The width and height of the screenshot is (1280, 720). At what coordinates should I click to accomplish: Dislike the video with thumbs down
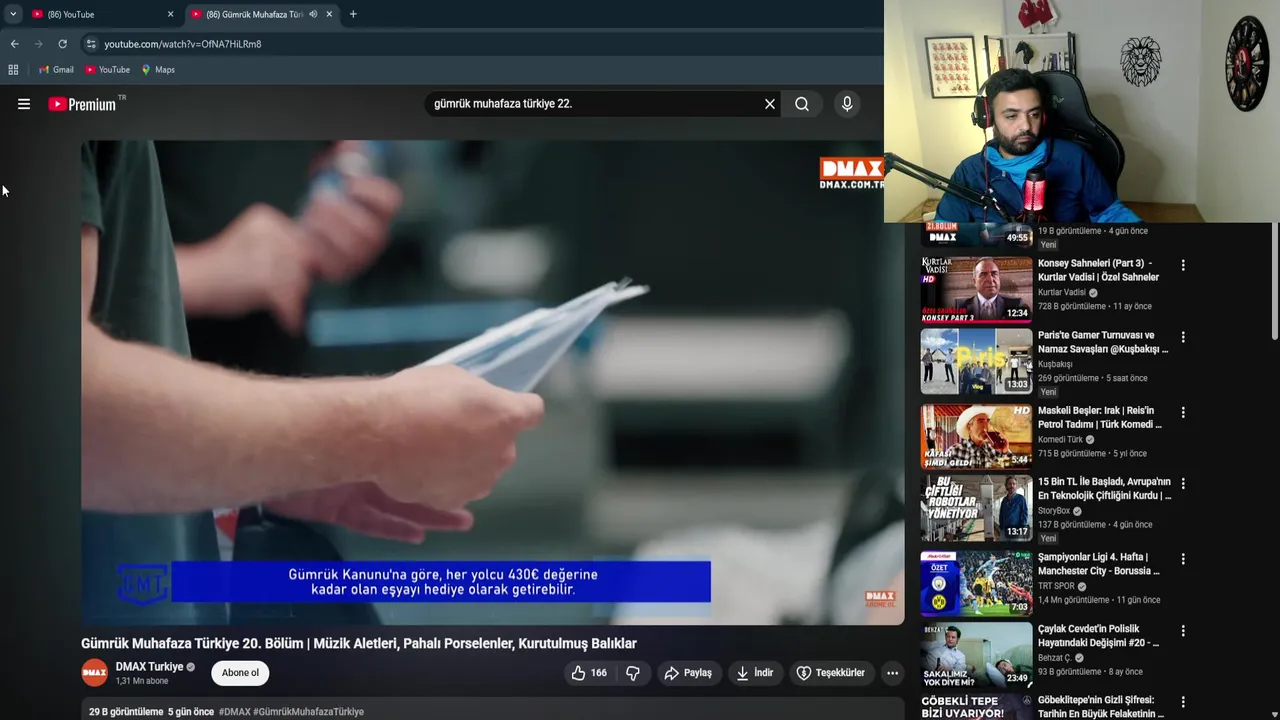click(633, 673)
